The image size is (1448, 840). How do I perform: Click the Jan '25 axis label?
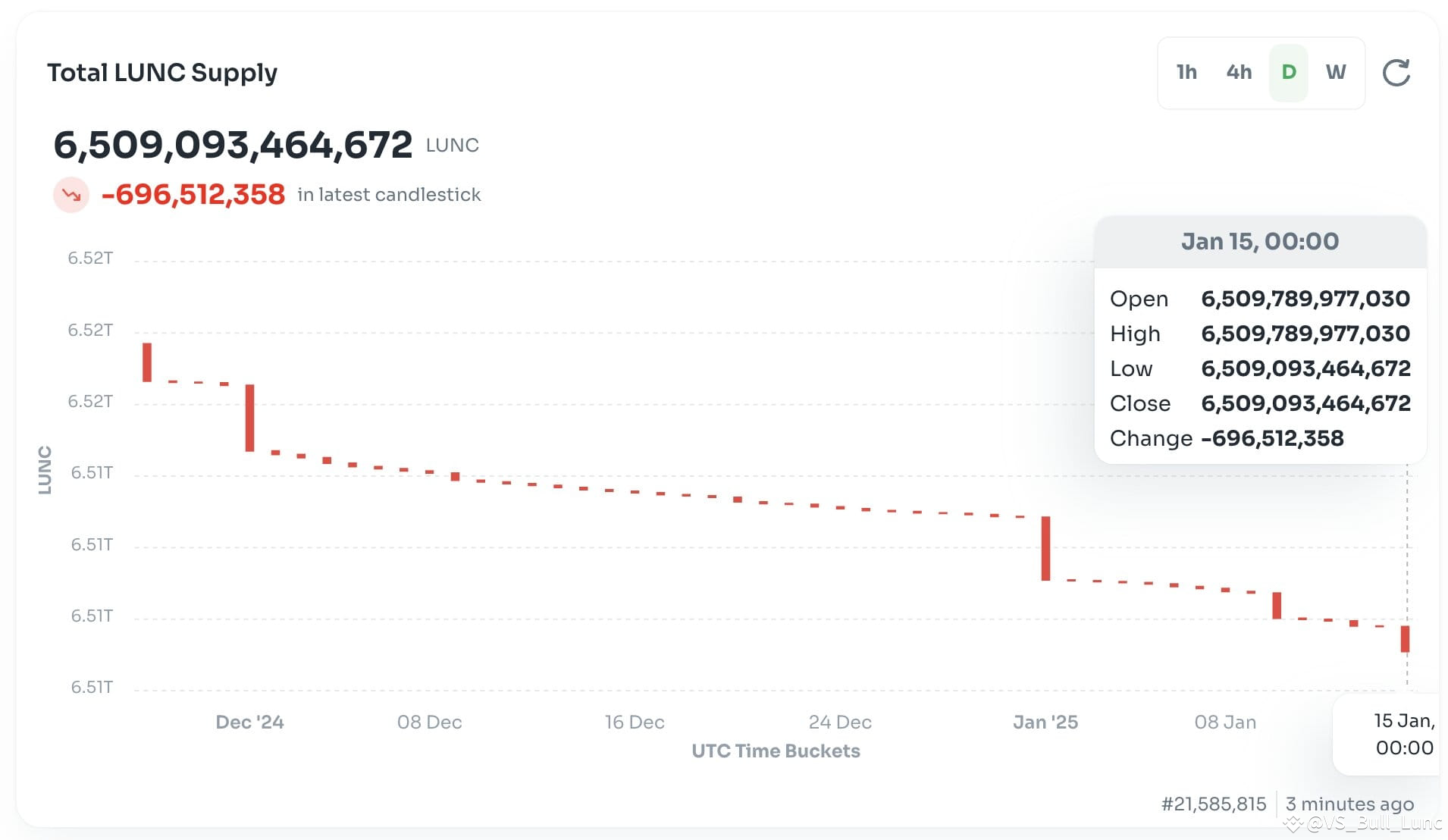click(x=1045, y=722)
